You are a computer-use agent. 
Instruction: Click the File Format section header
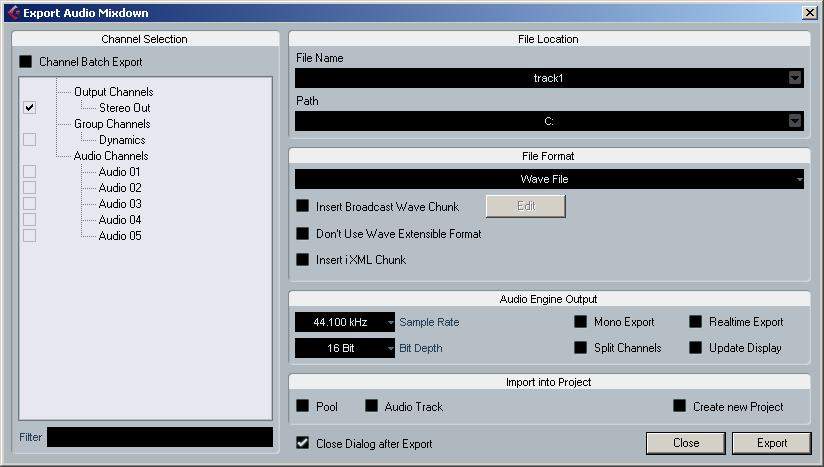(549, 156)
